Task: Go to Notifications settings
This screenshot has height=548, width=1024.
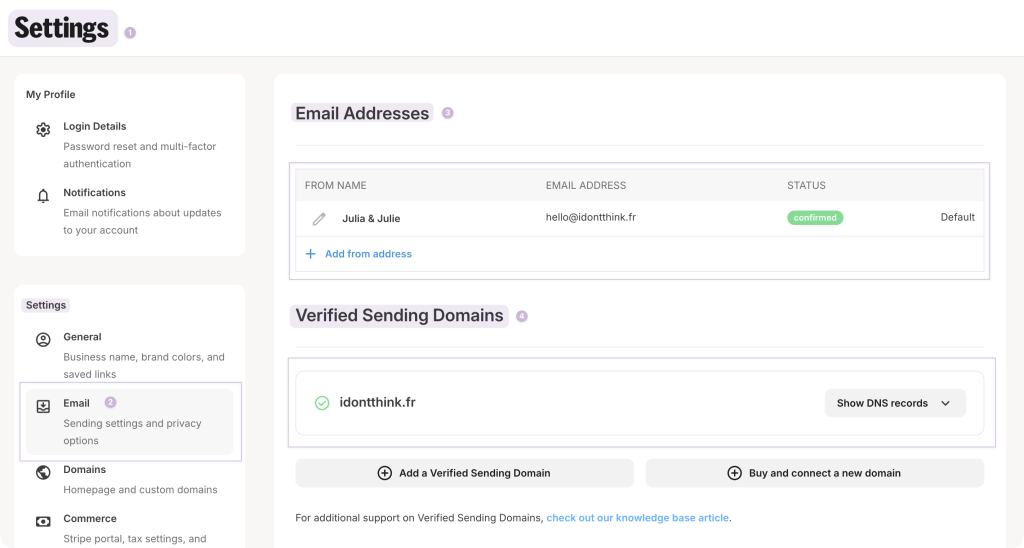Action: click(95, 193)
